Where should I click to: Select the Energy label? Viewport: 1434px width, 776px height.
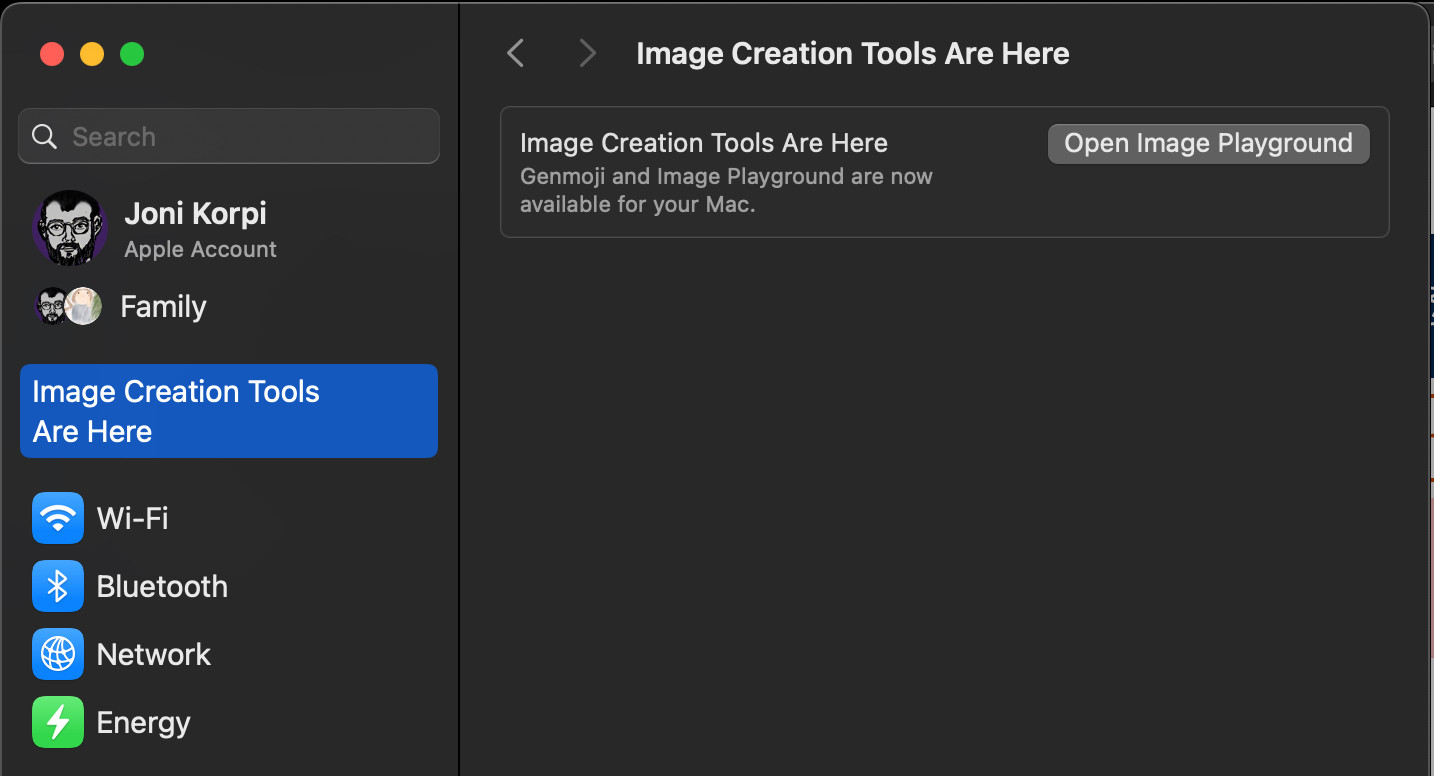click(x=143, y=722)
